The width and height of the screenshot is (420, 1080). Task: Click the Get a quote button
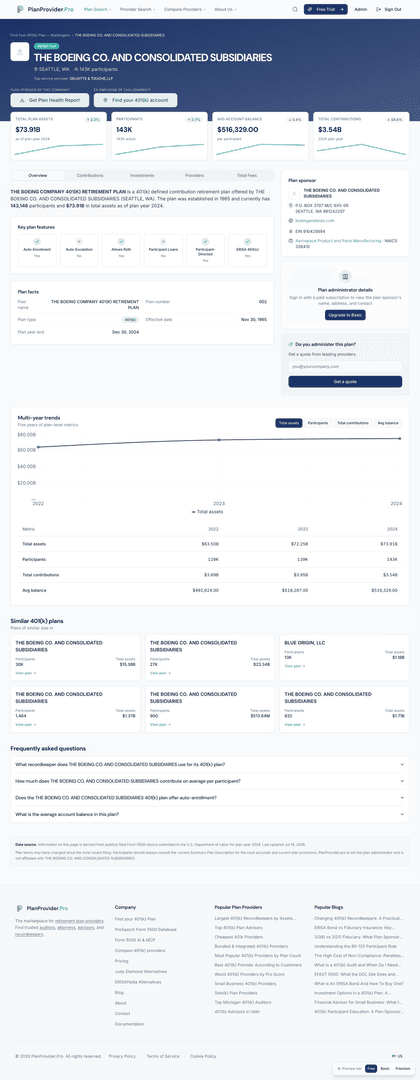345,382
